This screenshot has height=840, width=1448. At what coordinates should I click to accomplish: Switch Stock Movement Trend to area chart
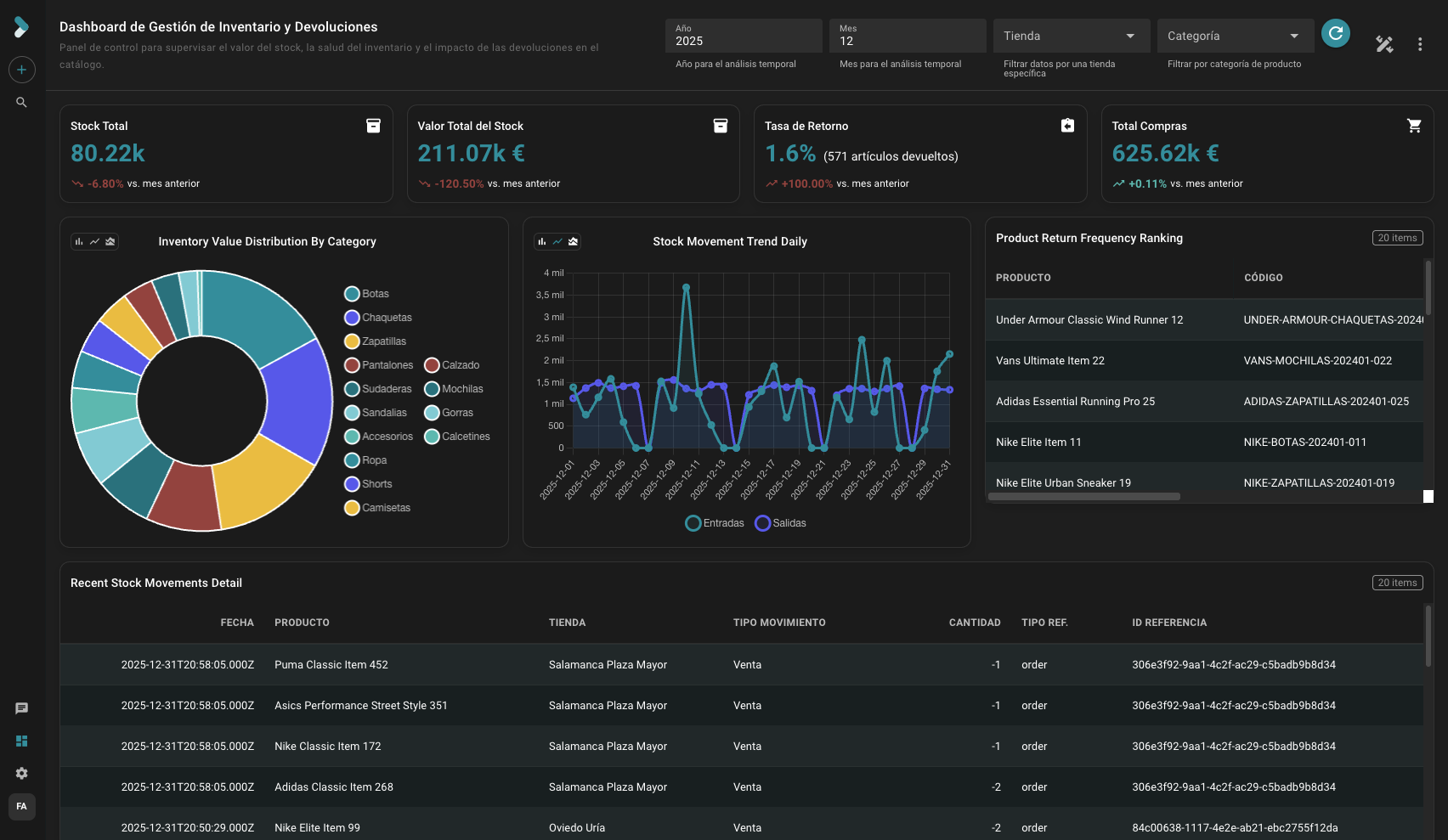point(574,241)
